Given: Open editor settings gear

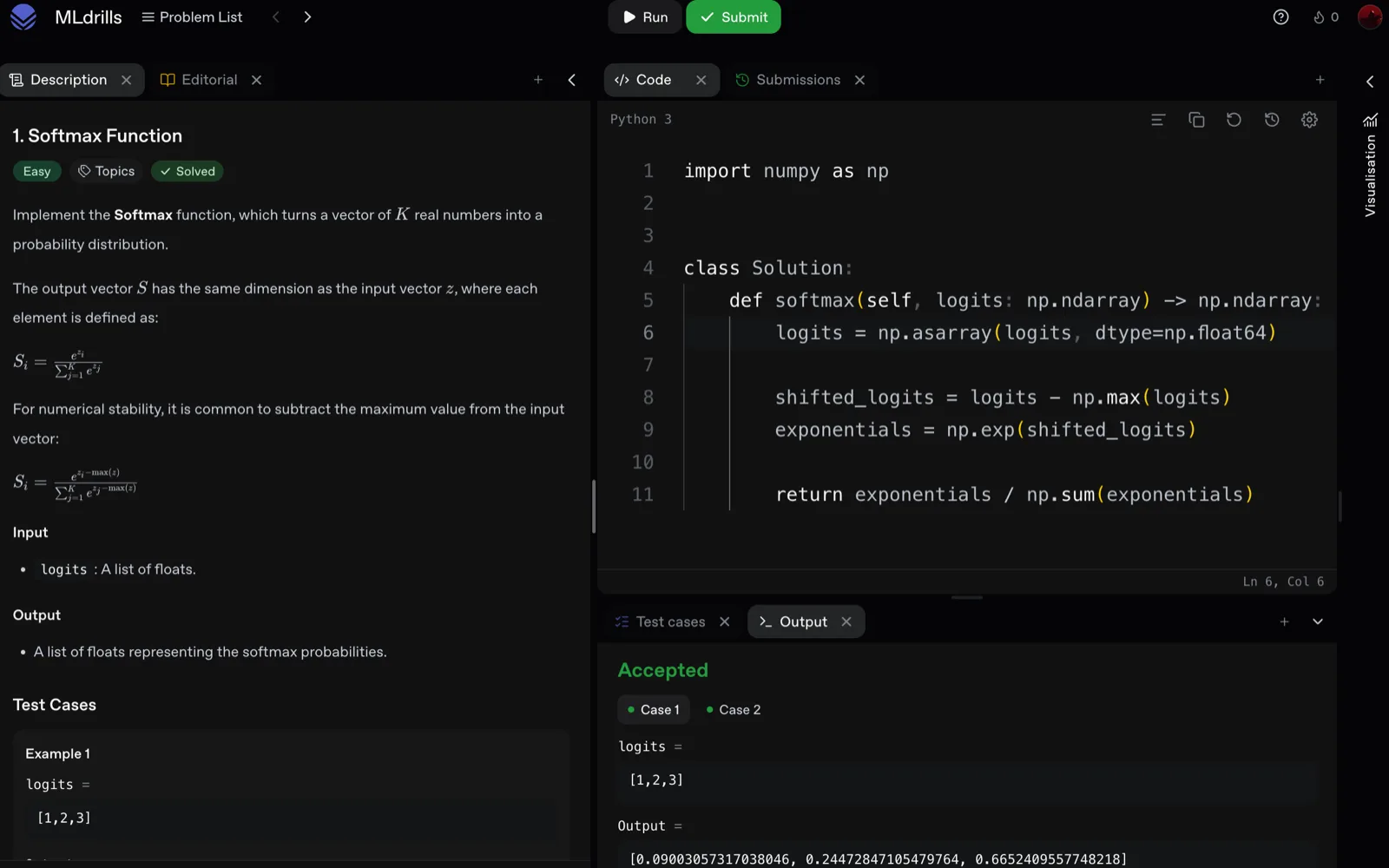Looking at the screenshot, I should 1309,120.
